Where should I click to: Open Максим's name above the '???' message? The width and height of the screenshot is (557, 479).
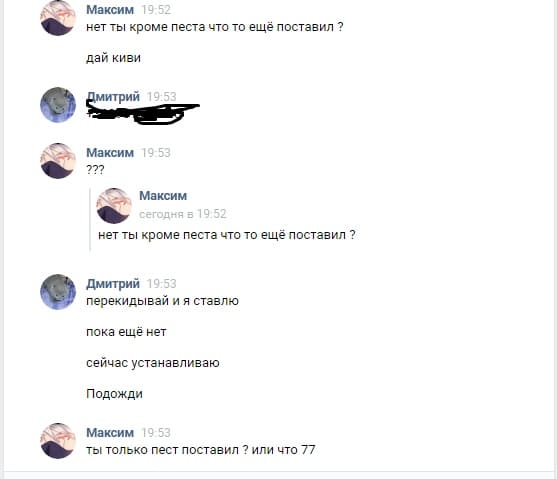click(110, 152)
